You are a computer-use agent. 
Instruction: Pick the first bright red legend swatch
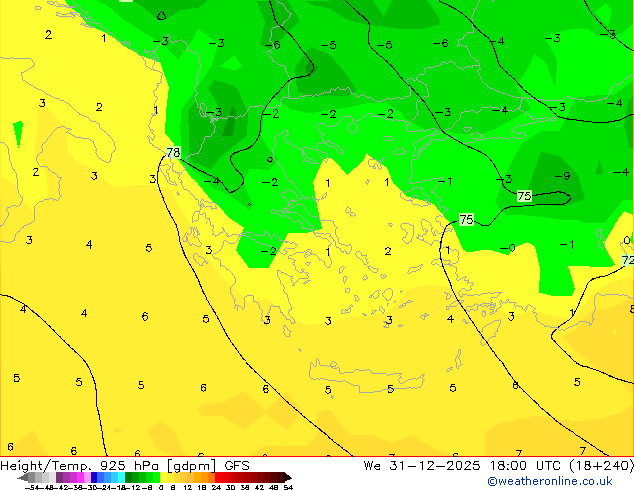coord(219,478)
